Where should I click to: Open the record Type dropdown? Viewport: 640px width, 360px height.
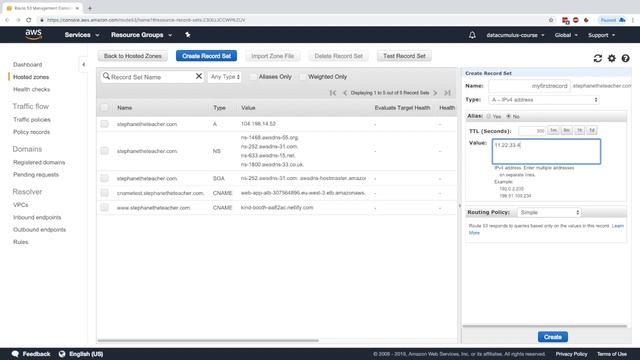544,100
